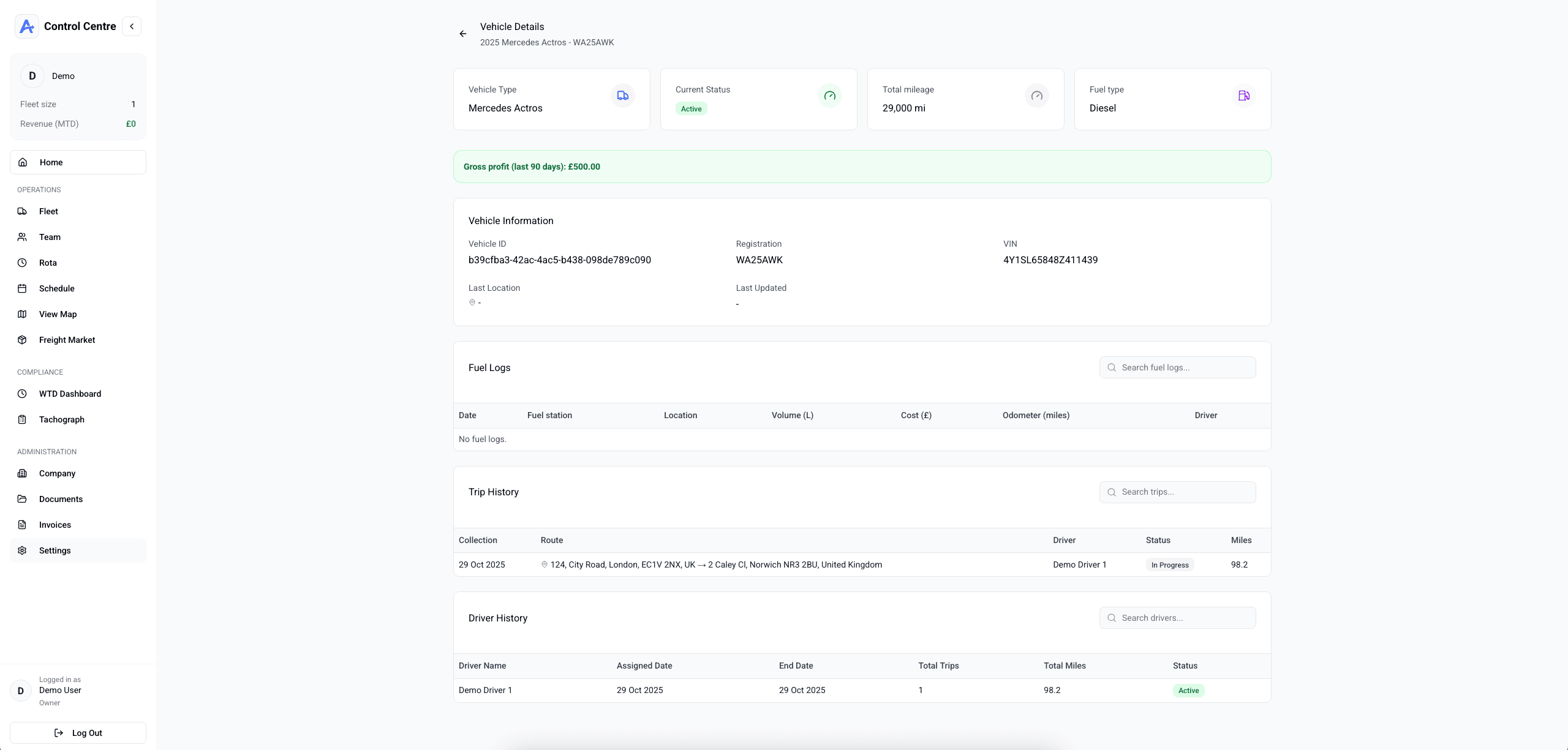Select the Rota clock icon
Viewport: 1568px width, 750px height.
click(x=22, y=263)
